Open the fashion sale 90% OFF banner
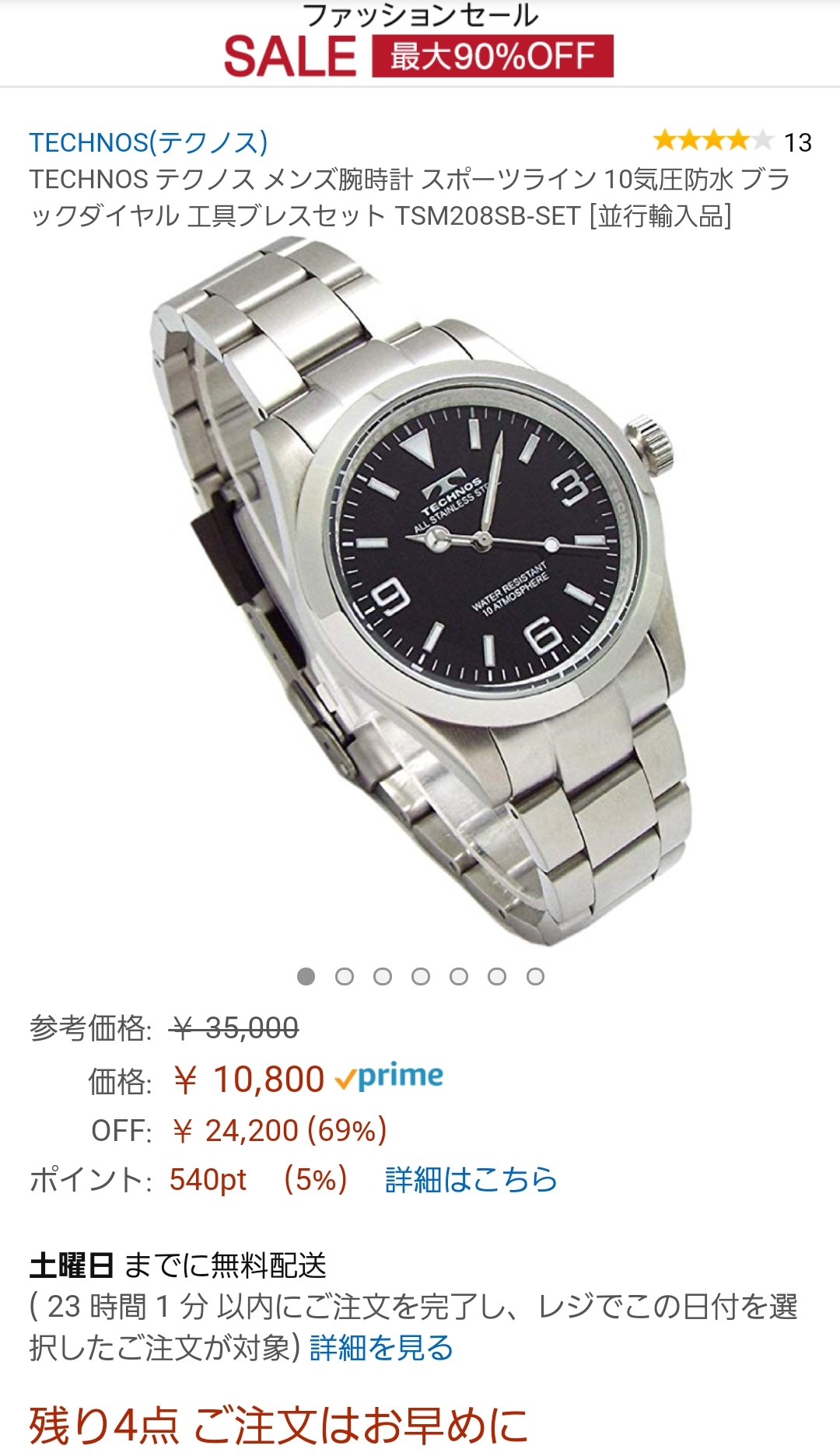This screenshot has width=840, height=1456. click(x=420, y=40)
